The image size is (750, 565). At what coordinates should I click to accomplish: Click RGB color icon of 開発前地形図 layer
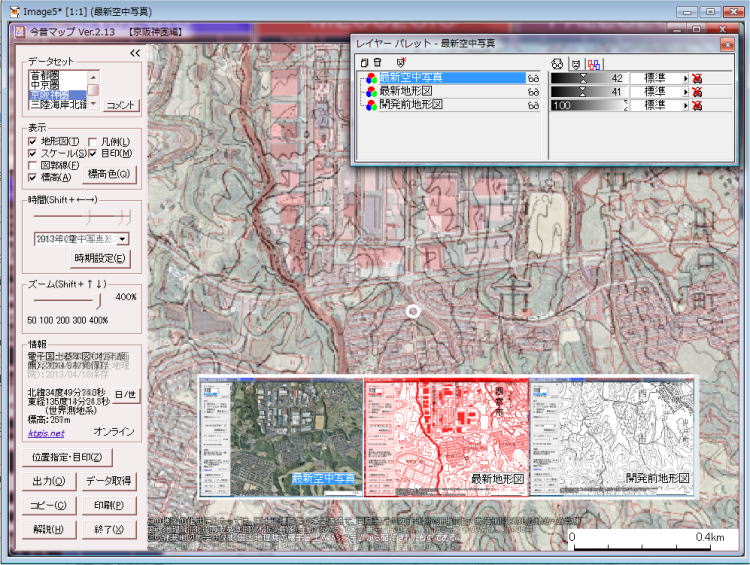(371, 105)
